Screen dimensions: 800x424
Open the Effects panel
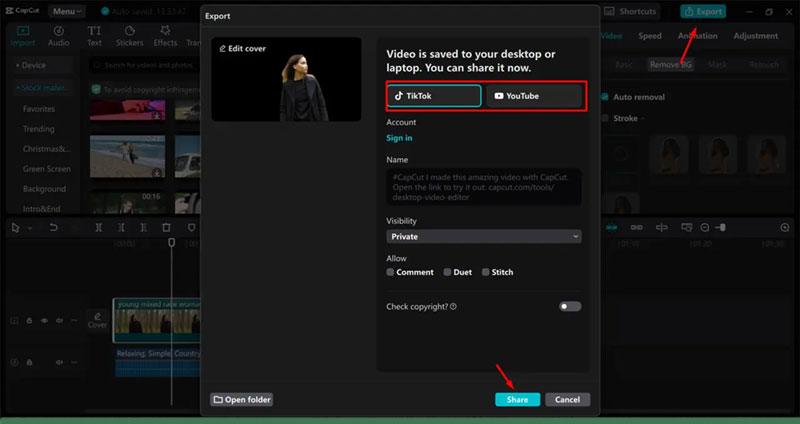tap(165, 37)
